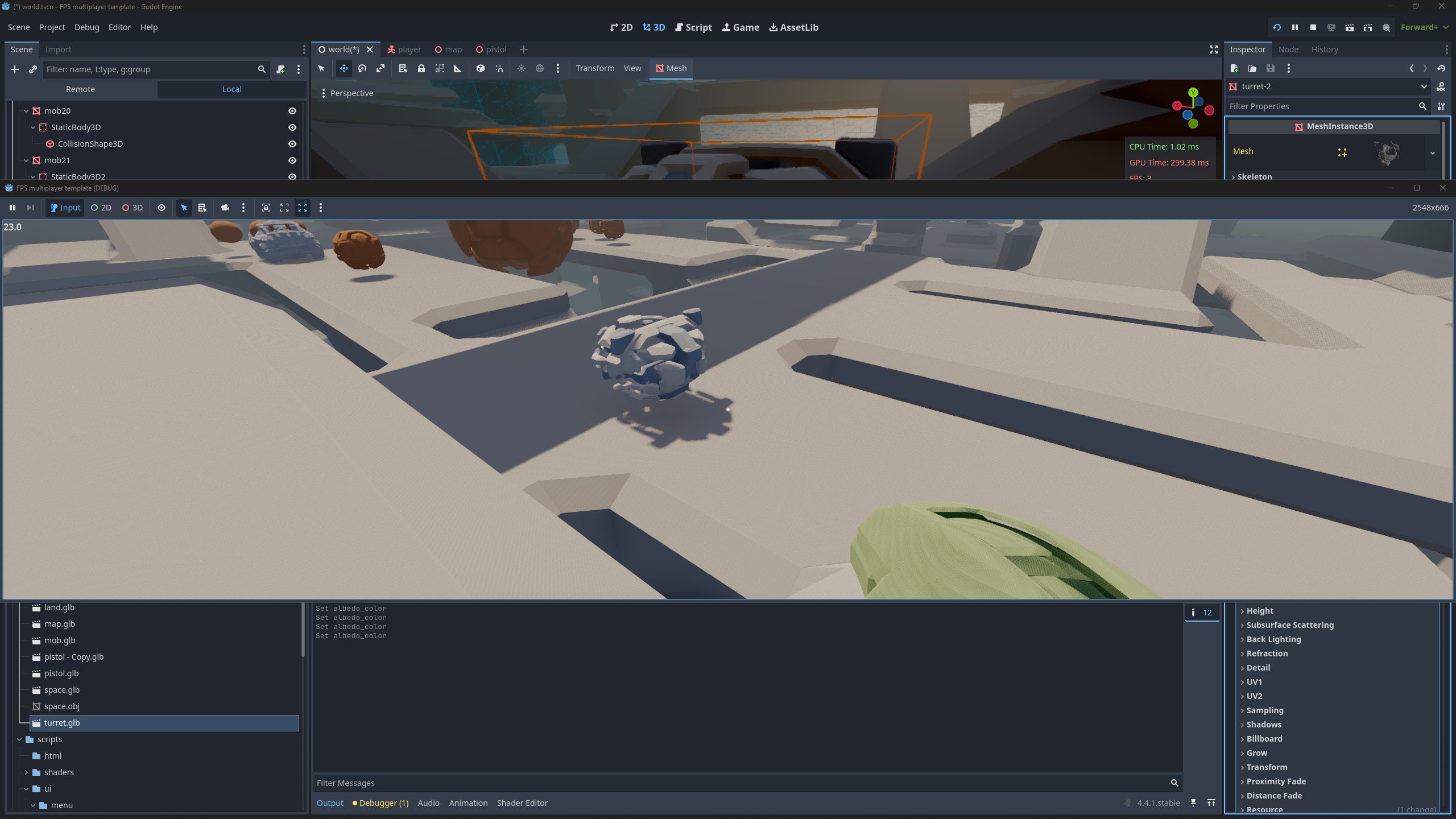The height and width of the screenshot is (819, 1456).
Task: Toggle selection visibility eye in game toolbar
Action: coord(162,208)
